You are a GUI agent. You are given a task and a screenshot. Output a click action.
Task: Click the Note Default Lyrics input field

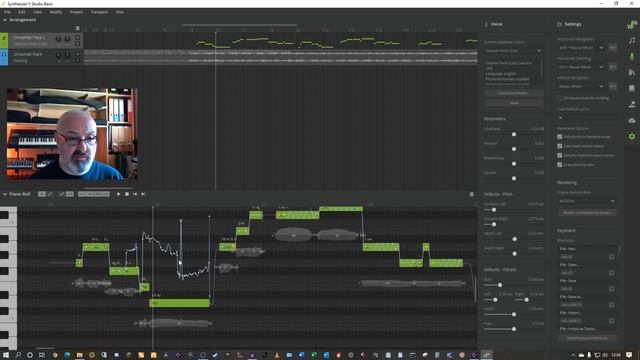[587, 118]
